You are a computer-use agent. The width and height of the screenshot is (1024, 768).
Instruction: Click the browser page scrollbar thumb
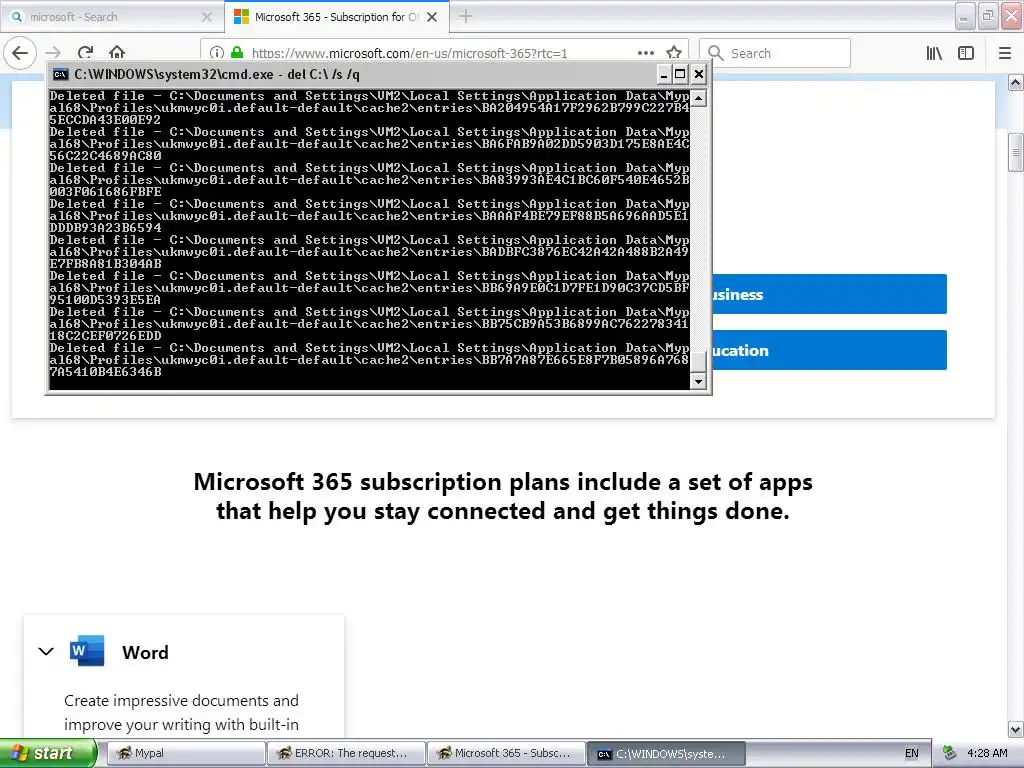[1016, 153]
